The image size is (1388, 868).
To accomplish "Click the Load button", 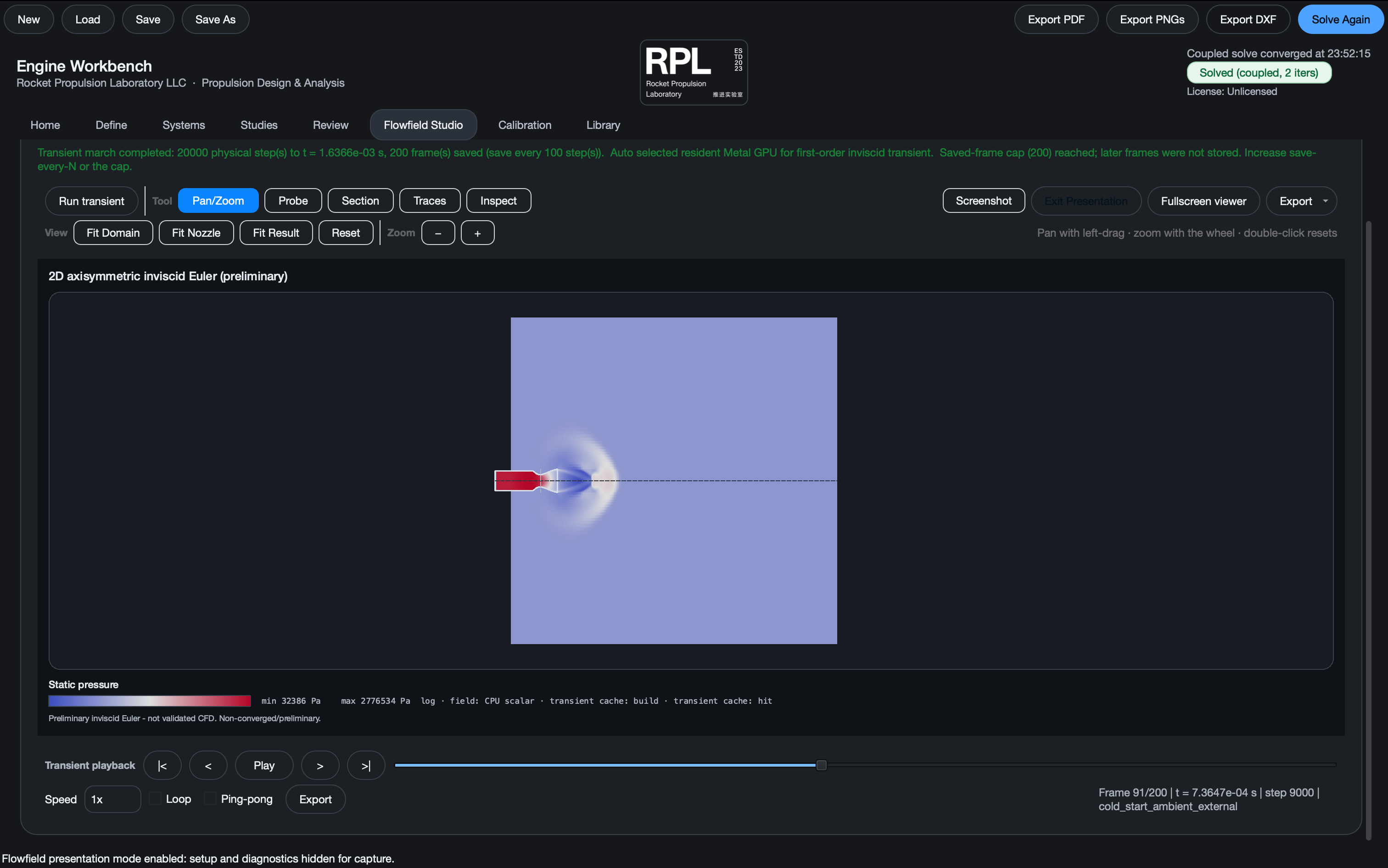I will coord(88,19).
